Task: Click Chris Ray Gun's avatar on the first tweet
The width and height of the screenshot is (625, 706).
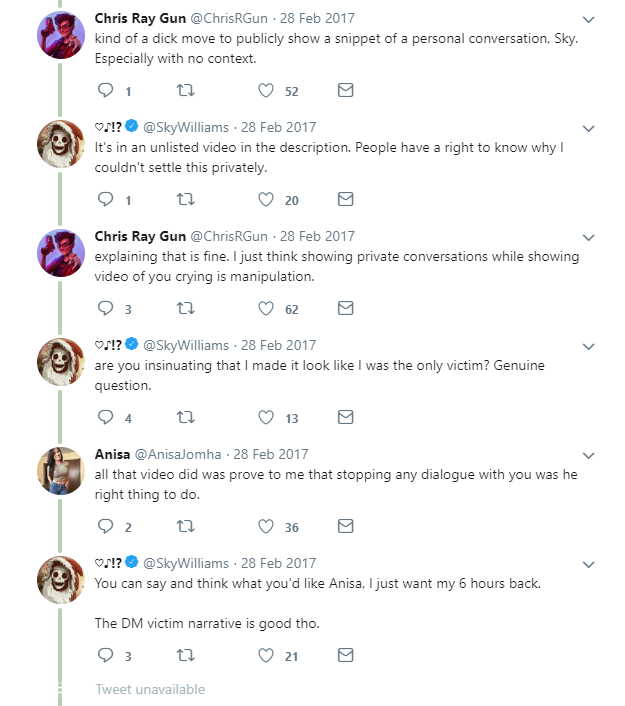Action: click(60, 34)
